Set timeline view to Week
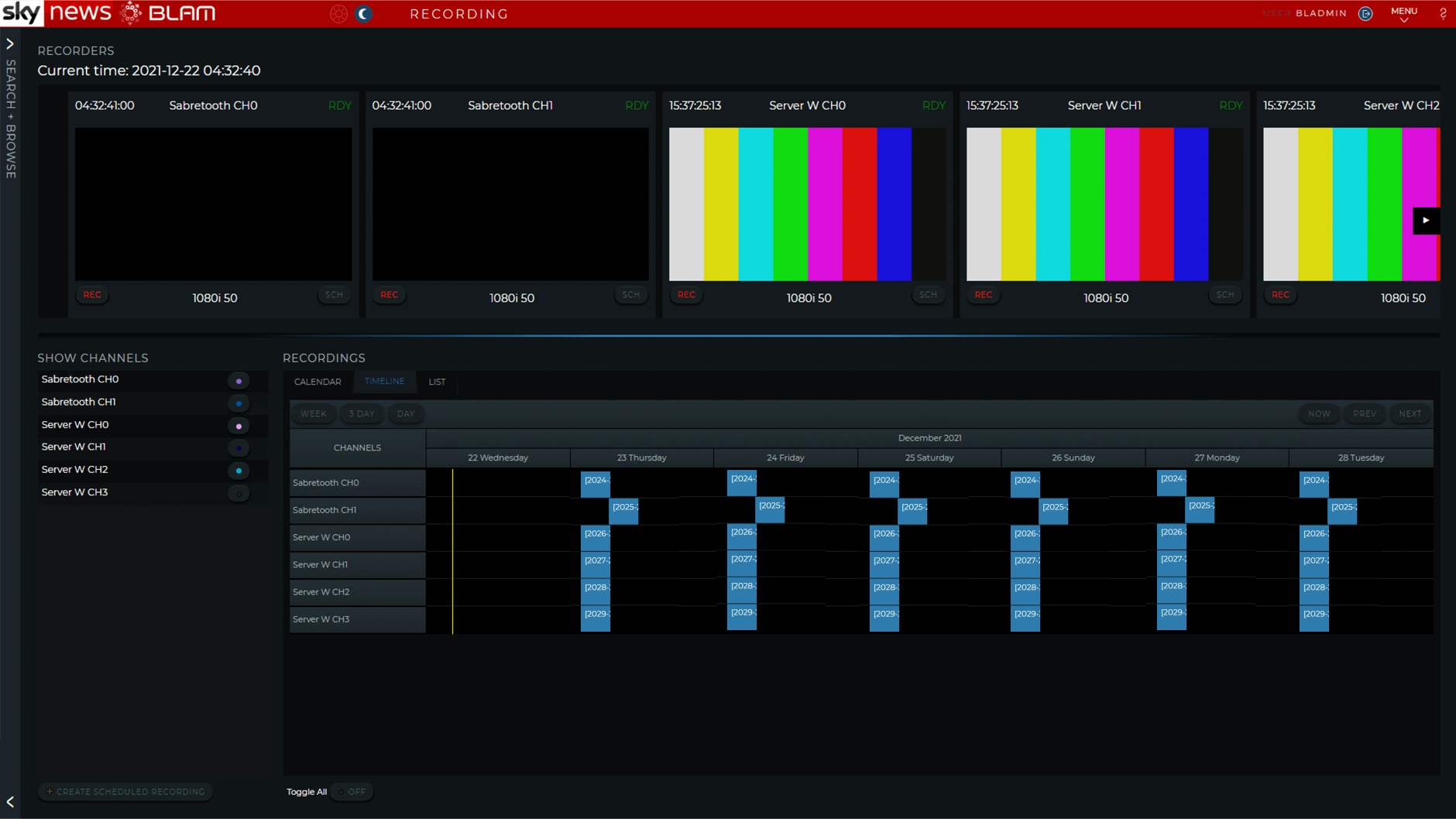Screen dimensions: 1456x819 tap(314, 414)
